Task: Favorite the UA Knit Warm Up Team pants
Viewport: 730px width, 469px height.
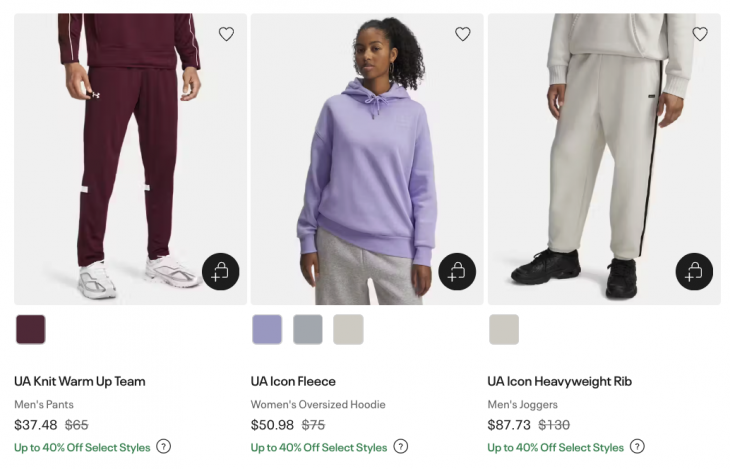Action: pos(226,34)
